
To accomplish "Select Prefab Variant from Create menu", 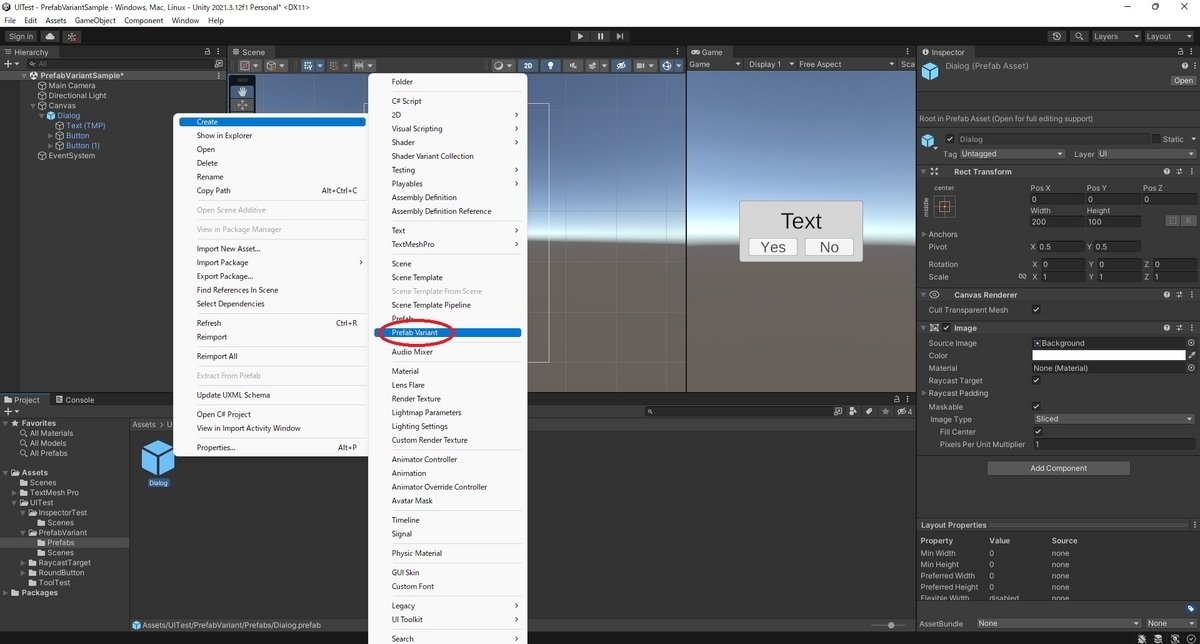I will (x=447, y=332).
